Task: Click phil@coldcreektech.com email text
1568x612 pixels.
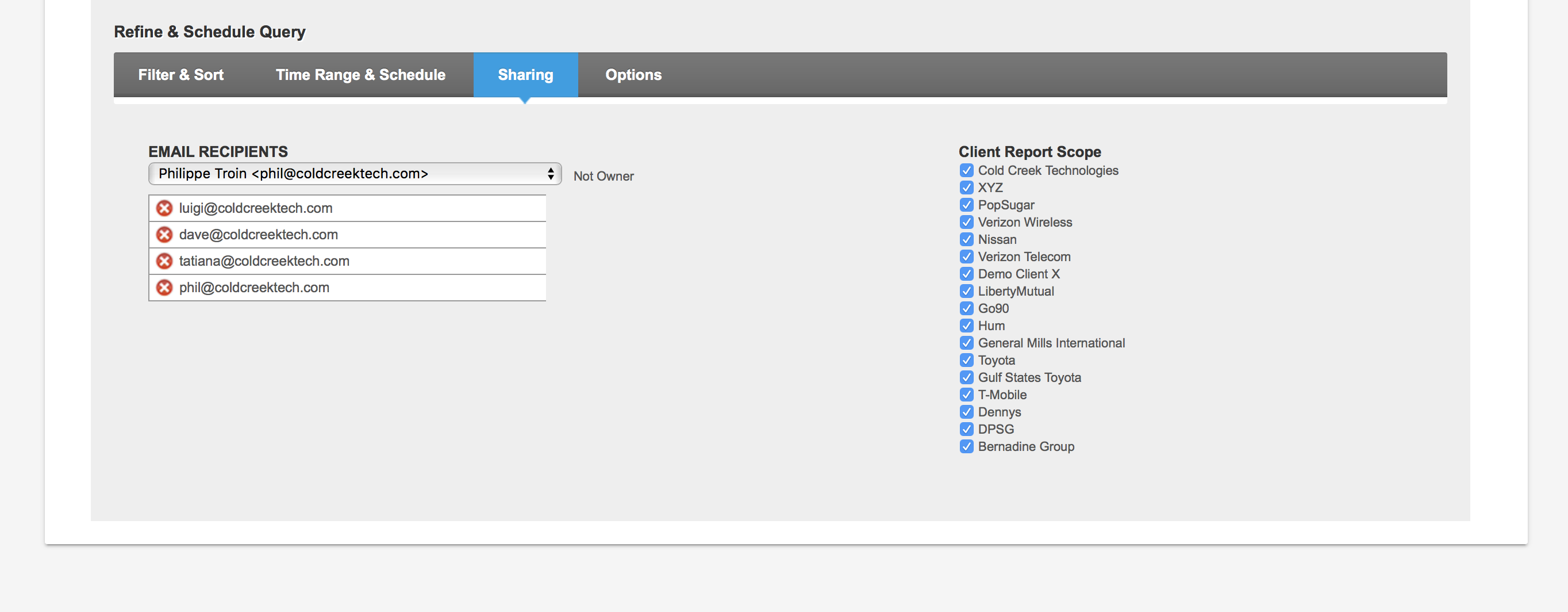Action: click(x=254, y=288)
